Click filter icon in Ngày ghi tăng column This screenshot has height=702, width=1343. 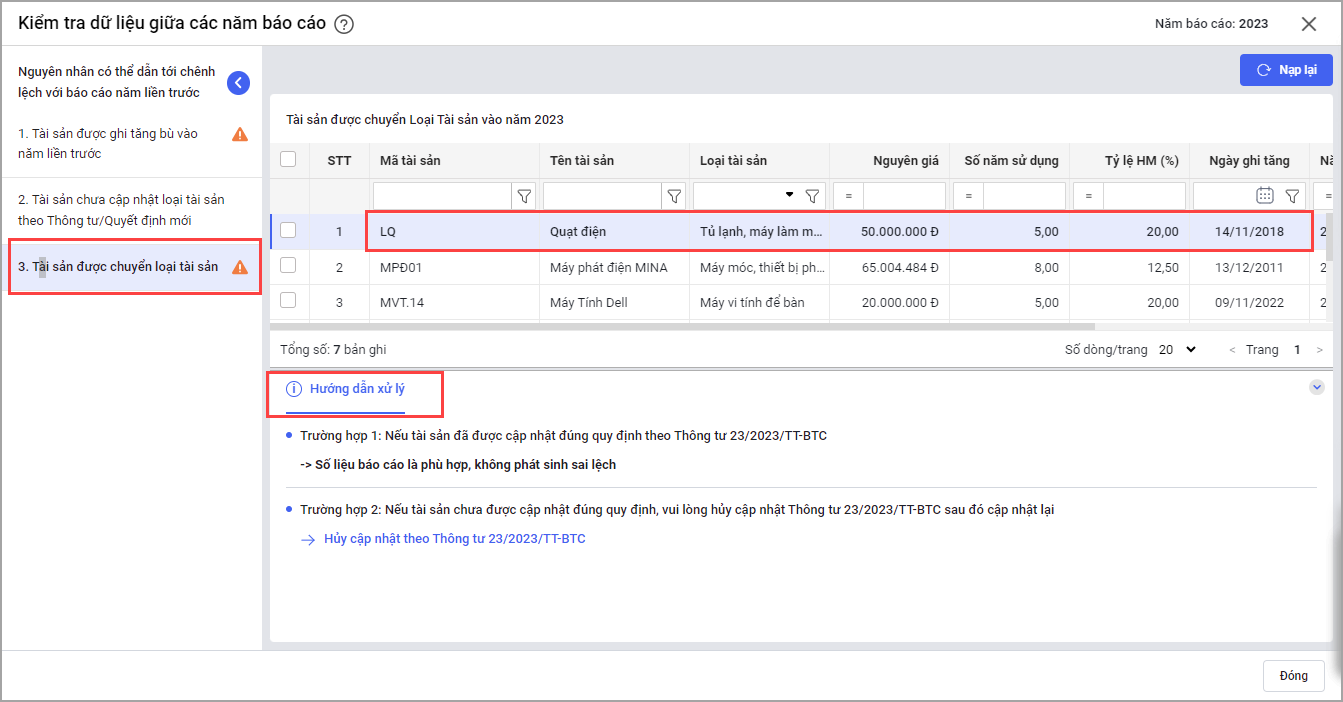coord(1292,196)
